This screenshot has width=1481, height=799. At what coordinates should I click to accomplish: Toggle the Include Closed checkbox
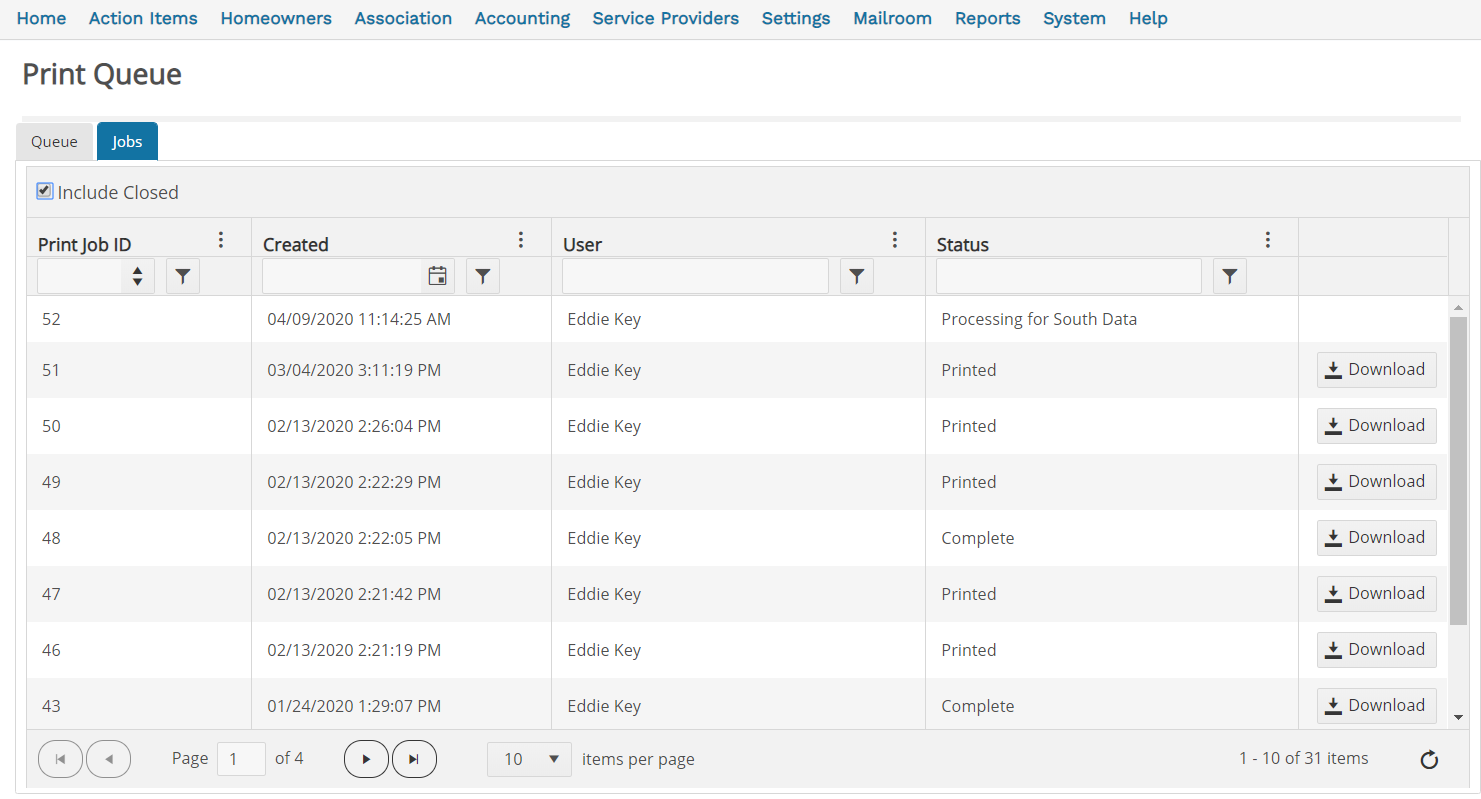click(x=44, y=191)
